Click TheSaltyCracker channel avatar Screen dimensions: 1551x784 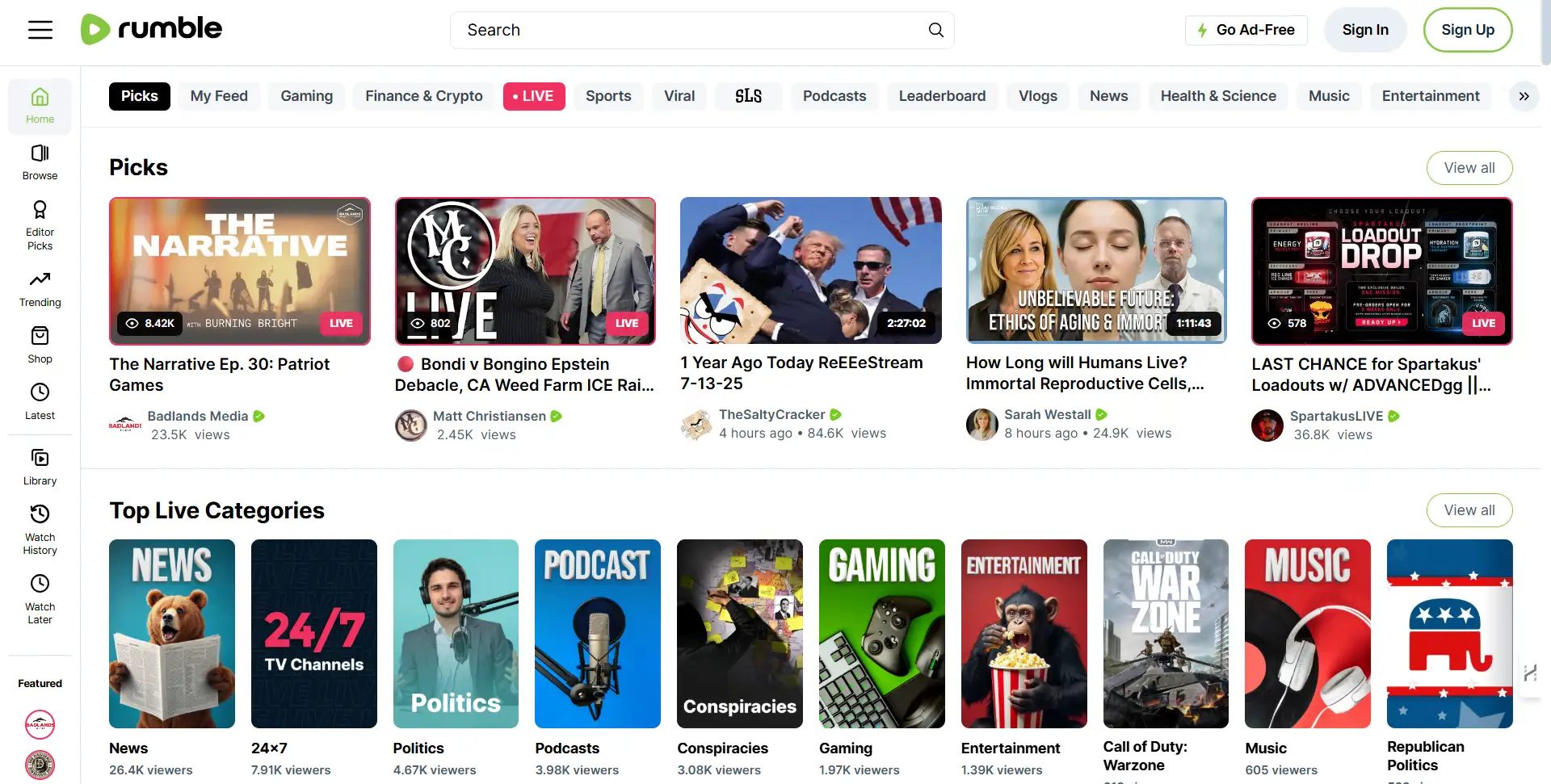click(696, 424)
